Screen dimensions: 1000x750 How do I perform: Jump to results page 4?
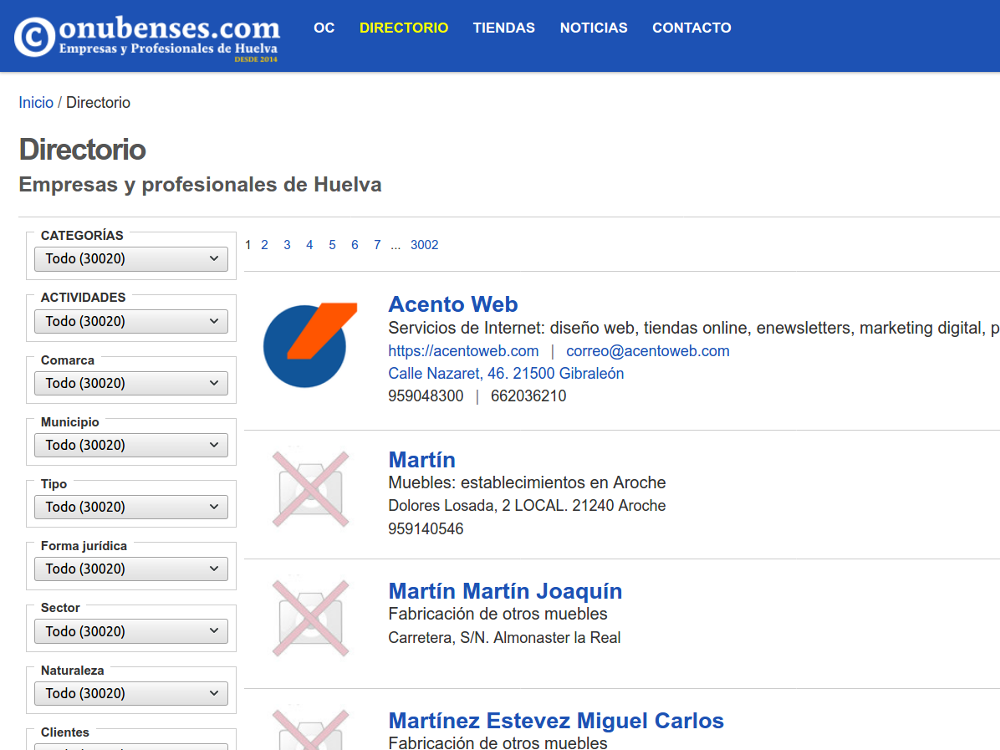coord(309,245)
